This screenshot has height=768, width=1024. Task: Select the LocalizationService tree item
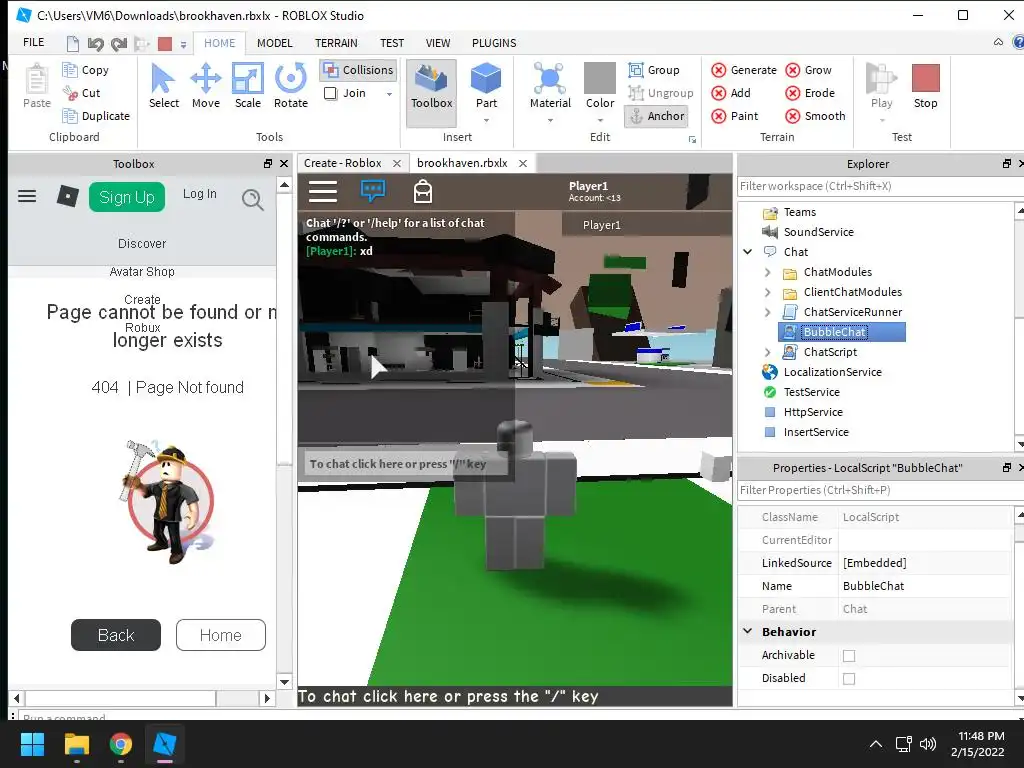tap(832, 372)
